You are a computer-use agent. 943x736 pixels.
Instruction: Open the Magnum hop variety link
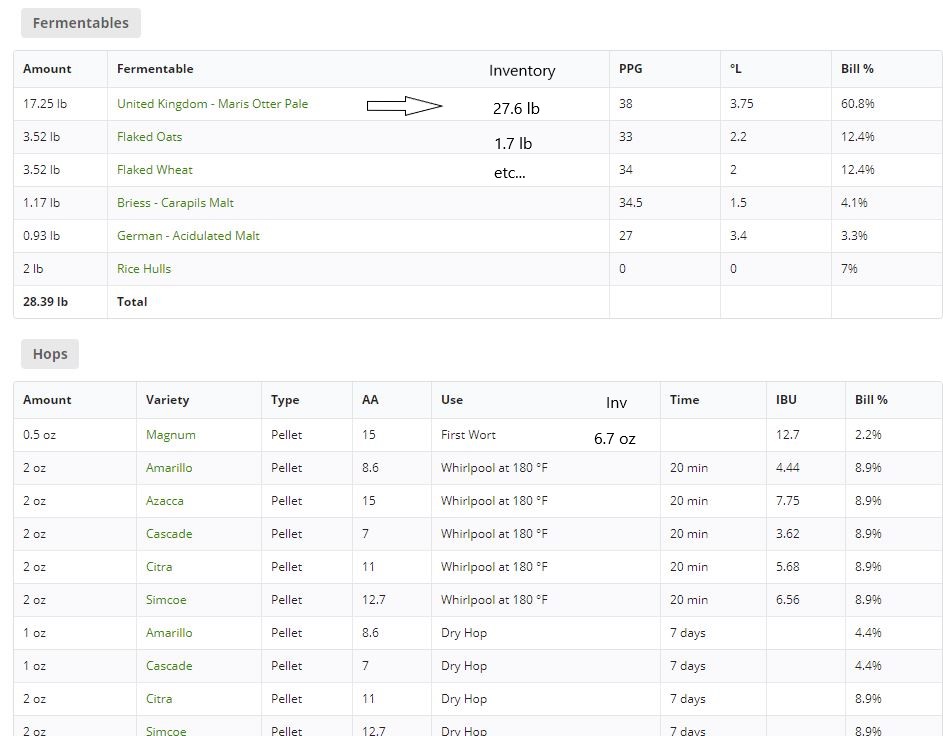click(x=170, y=435)
